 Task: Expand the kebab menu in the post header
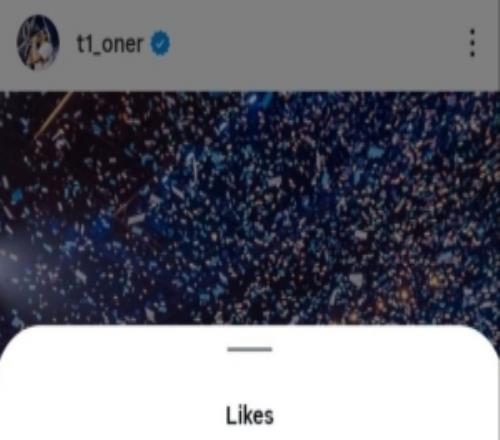[x=472, y=43]
